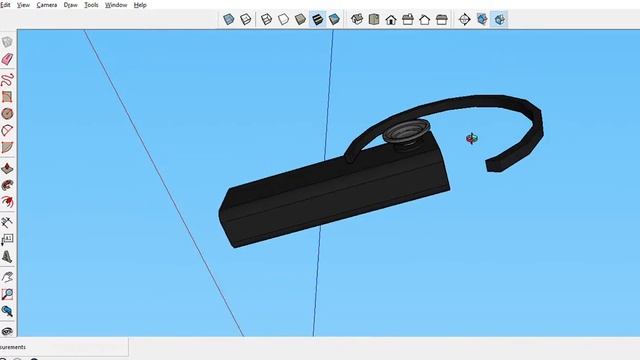
Task: Open the Tools menu
Action: (x=91, y=5)
